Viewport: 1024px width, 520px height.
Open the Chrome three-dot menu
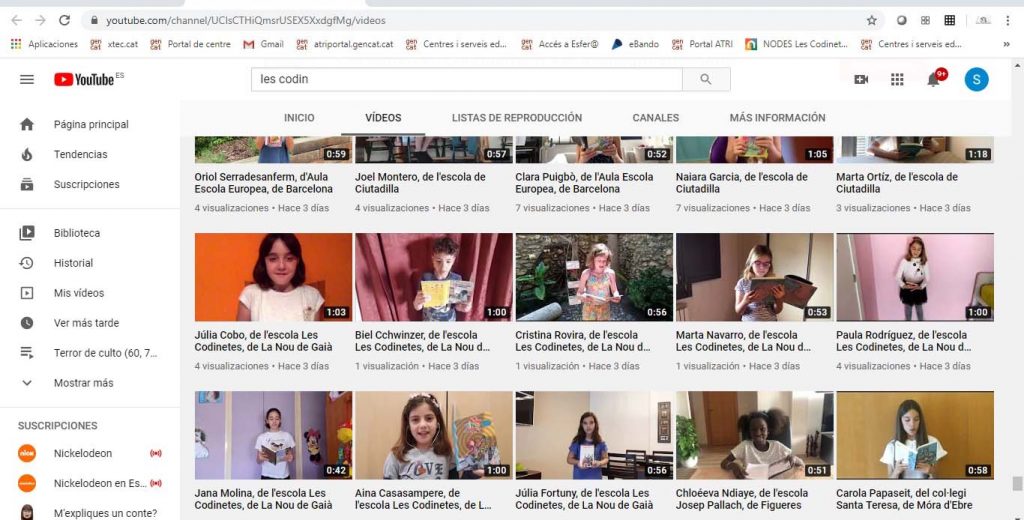pos(1008,20)
